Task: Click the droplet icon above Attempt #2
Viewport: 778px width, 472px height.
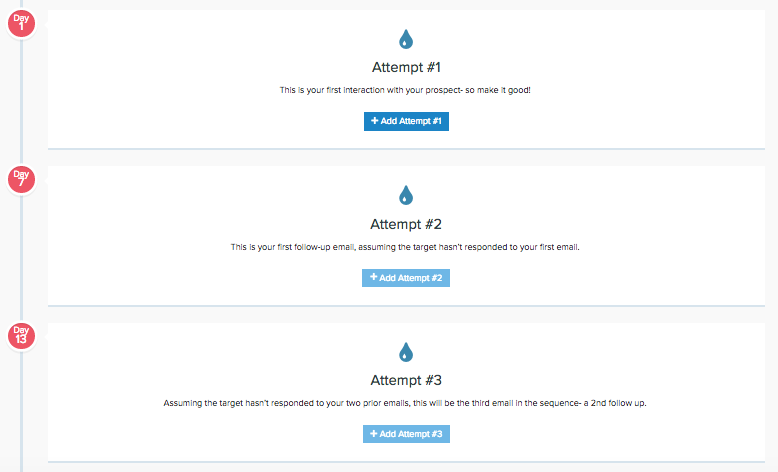Action: 406,195
